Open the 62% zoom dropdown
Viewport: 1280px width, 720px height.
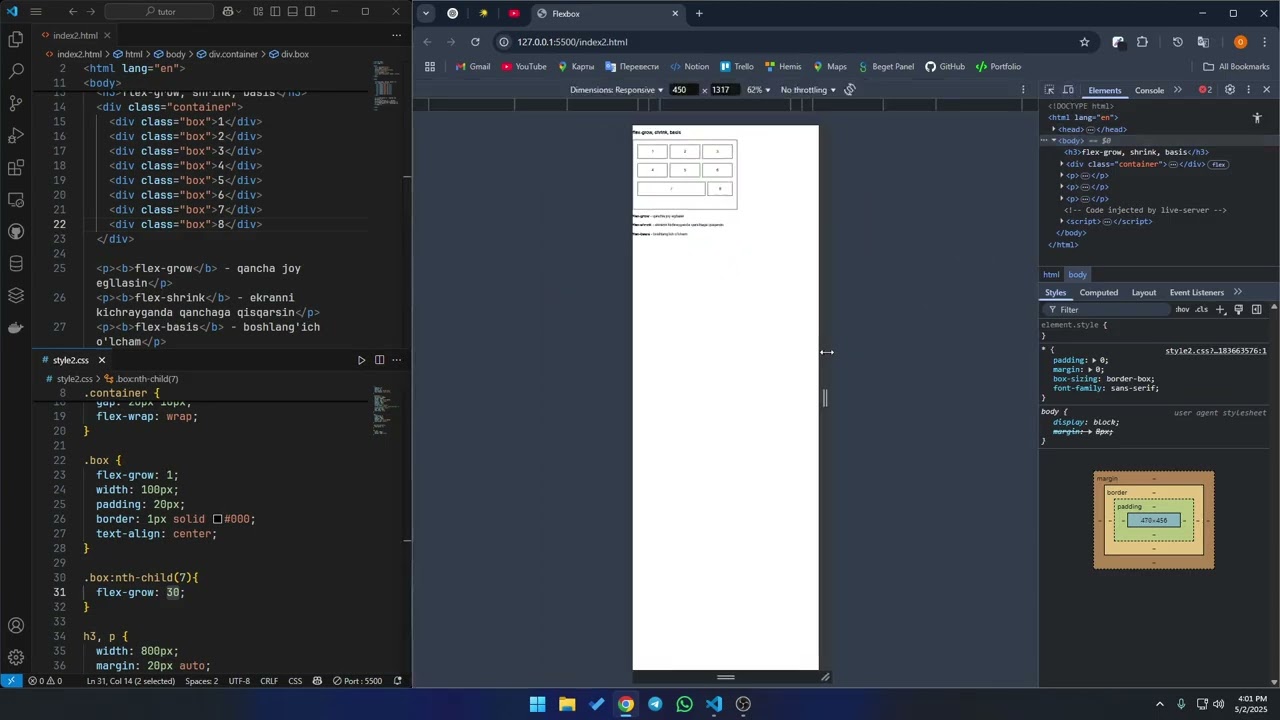[x=759, y=90]
